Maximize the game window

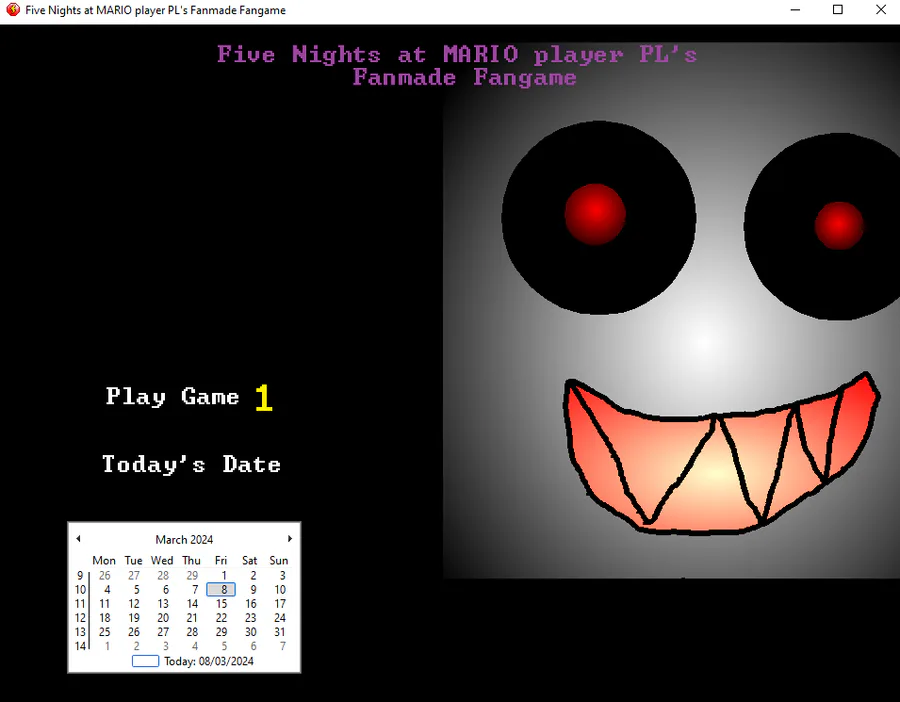(838, 10)
